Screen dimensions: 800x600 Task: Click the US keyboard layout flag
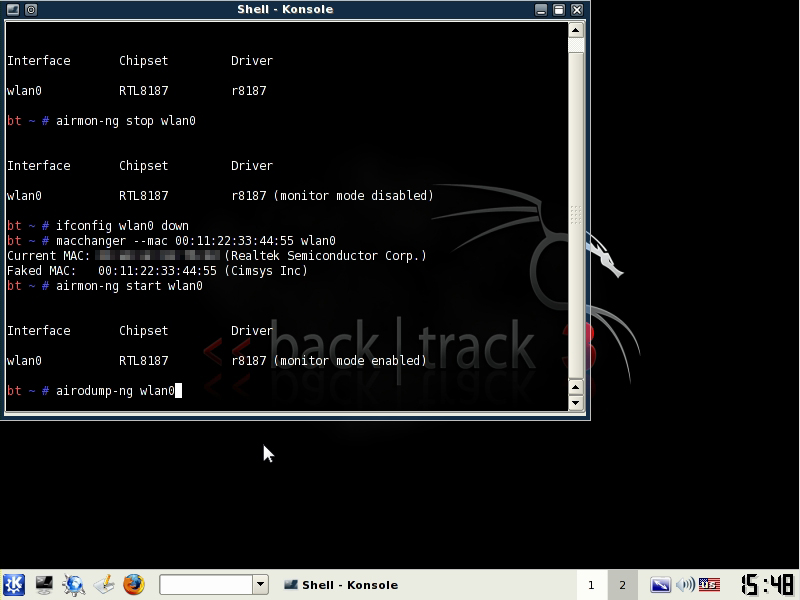(709, 585)
